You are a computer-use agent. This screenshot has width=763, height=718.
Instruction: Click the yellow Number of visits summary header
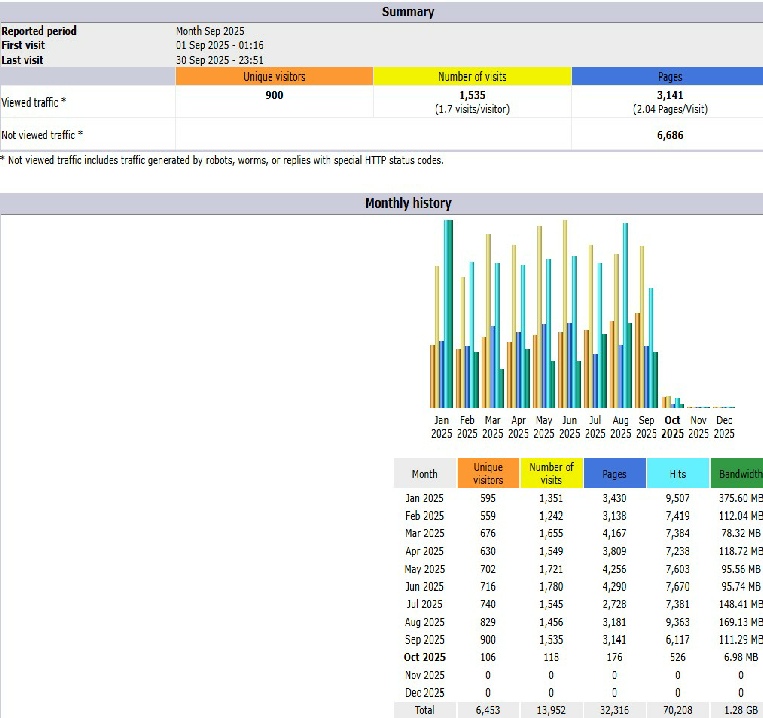click(x=472, y=77)
